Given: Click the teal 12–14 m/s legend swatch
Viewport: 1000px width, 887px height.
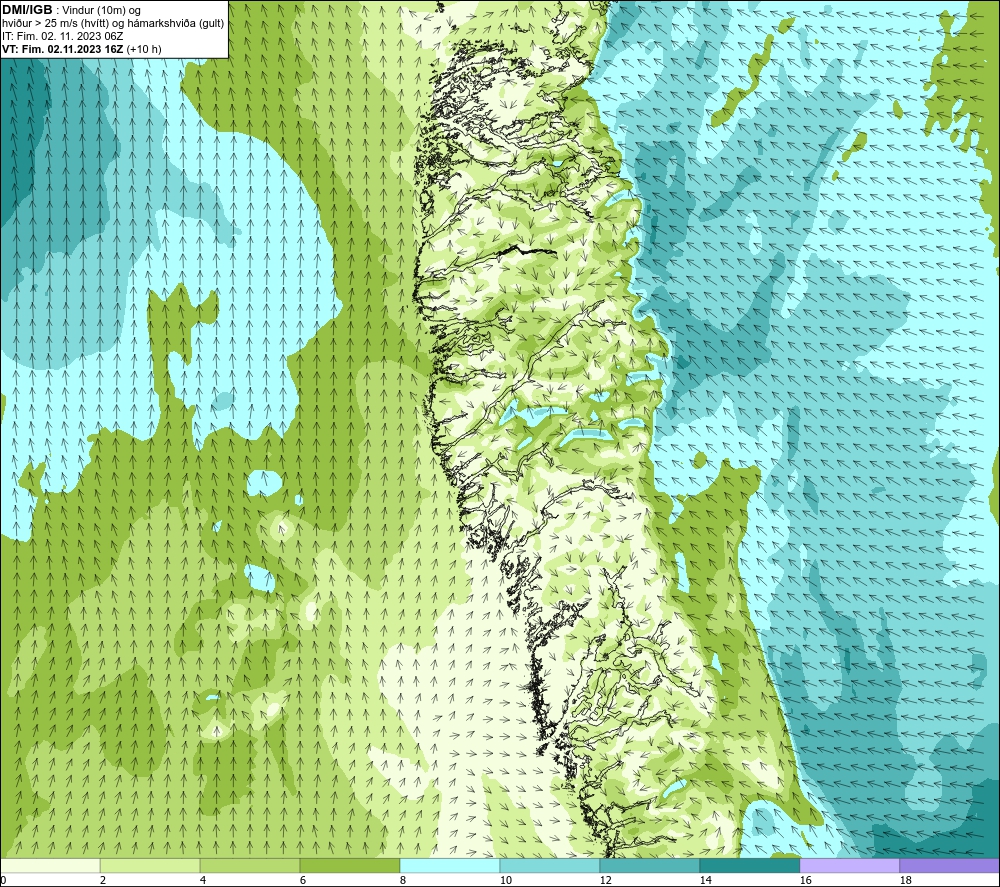Looking at the screenshot, I should coord(649,865).
